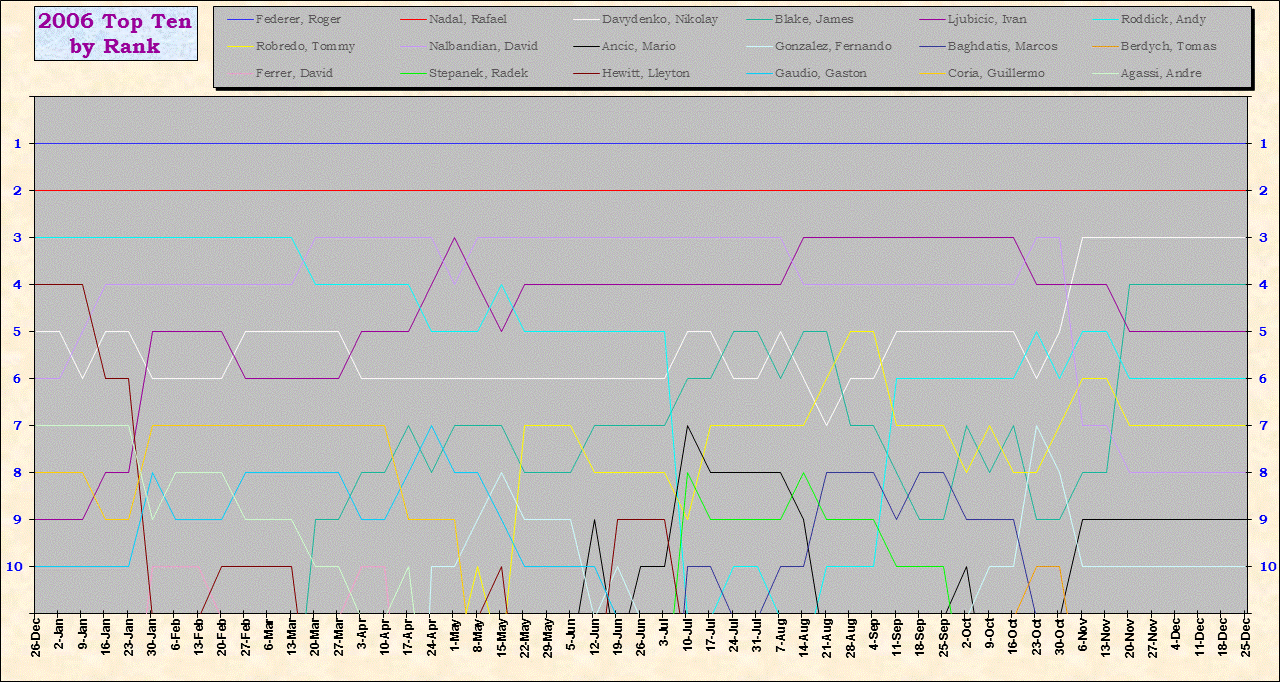Image resolution: width=1280 pixels, height=682 pixels.
Task: Select the 'Federer, Roger' legend entry
Action: pos(299,19)
